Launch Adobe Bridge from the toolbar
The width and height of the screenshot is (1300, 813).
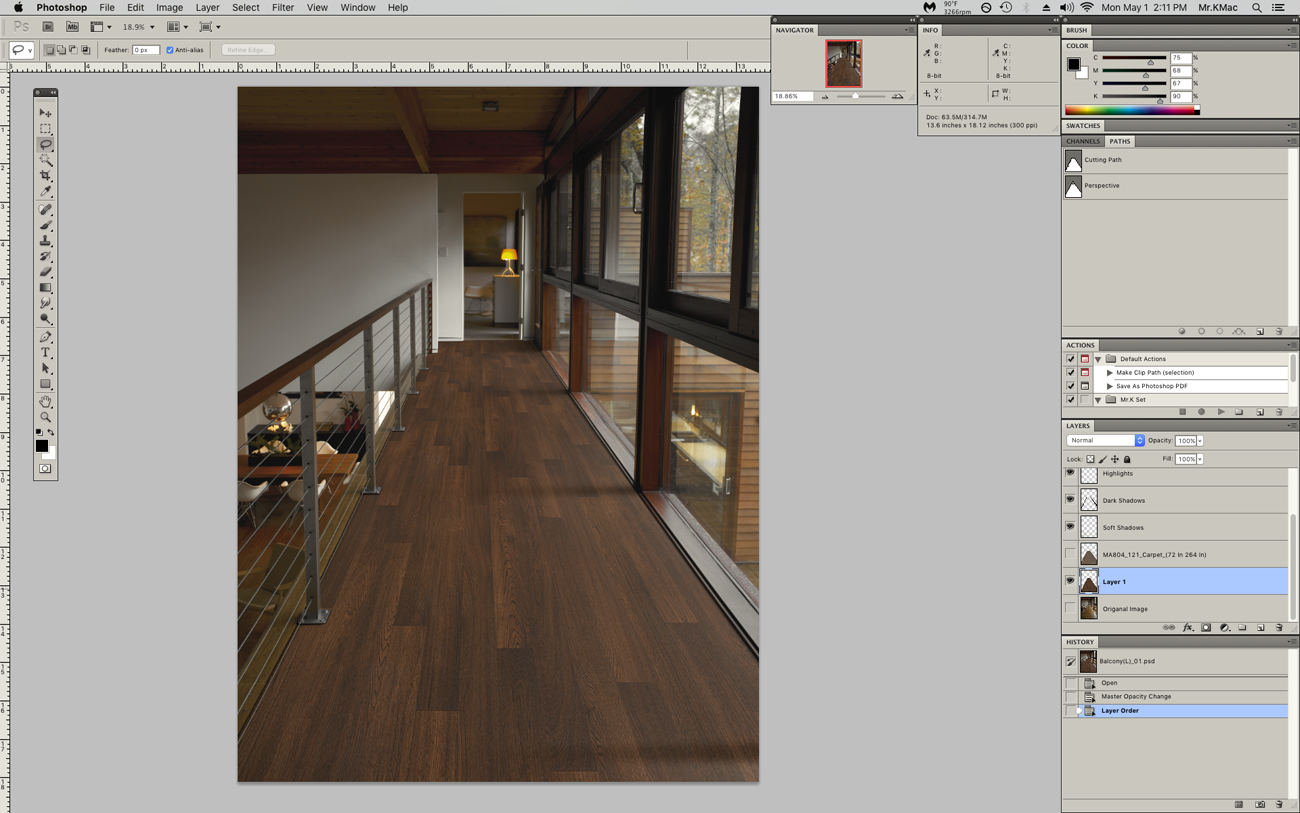pyautogui.click(x=47, y=27)
